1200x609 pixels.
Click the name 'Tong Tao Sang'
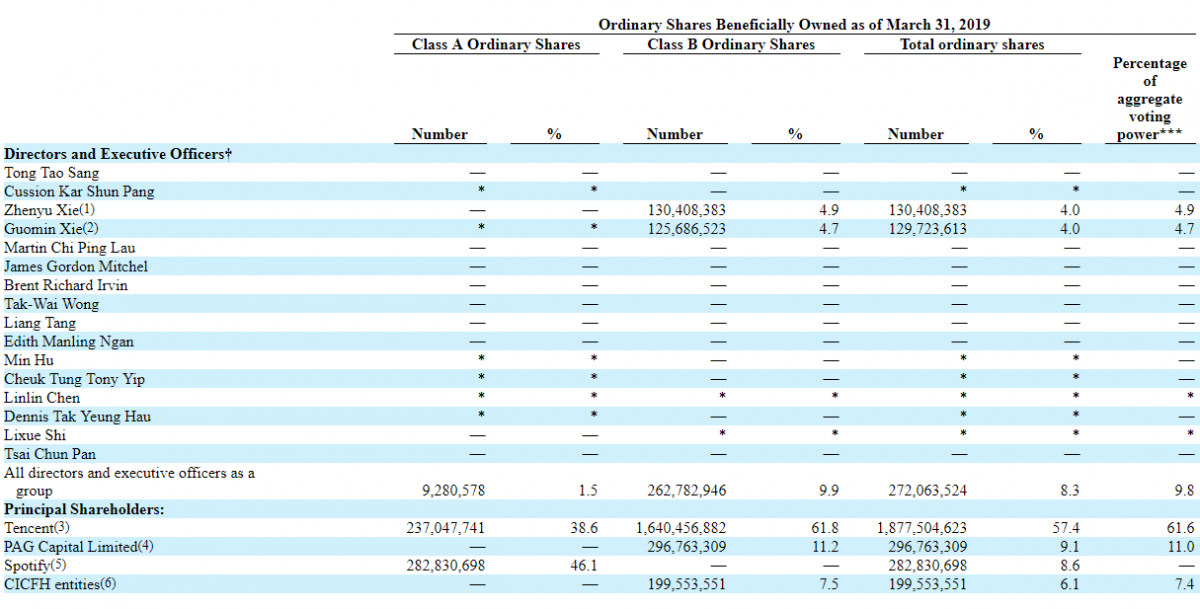coord(52,173)
